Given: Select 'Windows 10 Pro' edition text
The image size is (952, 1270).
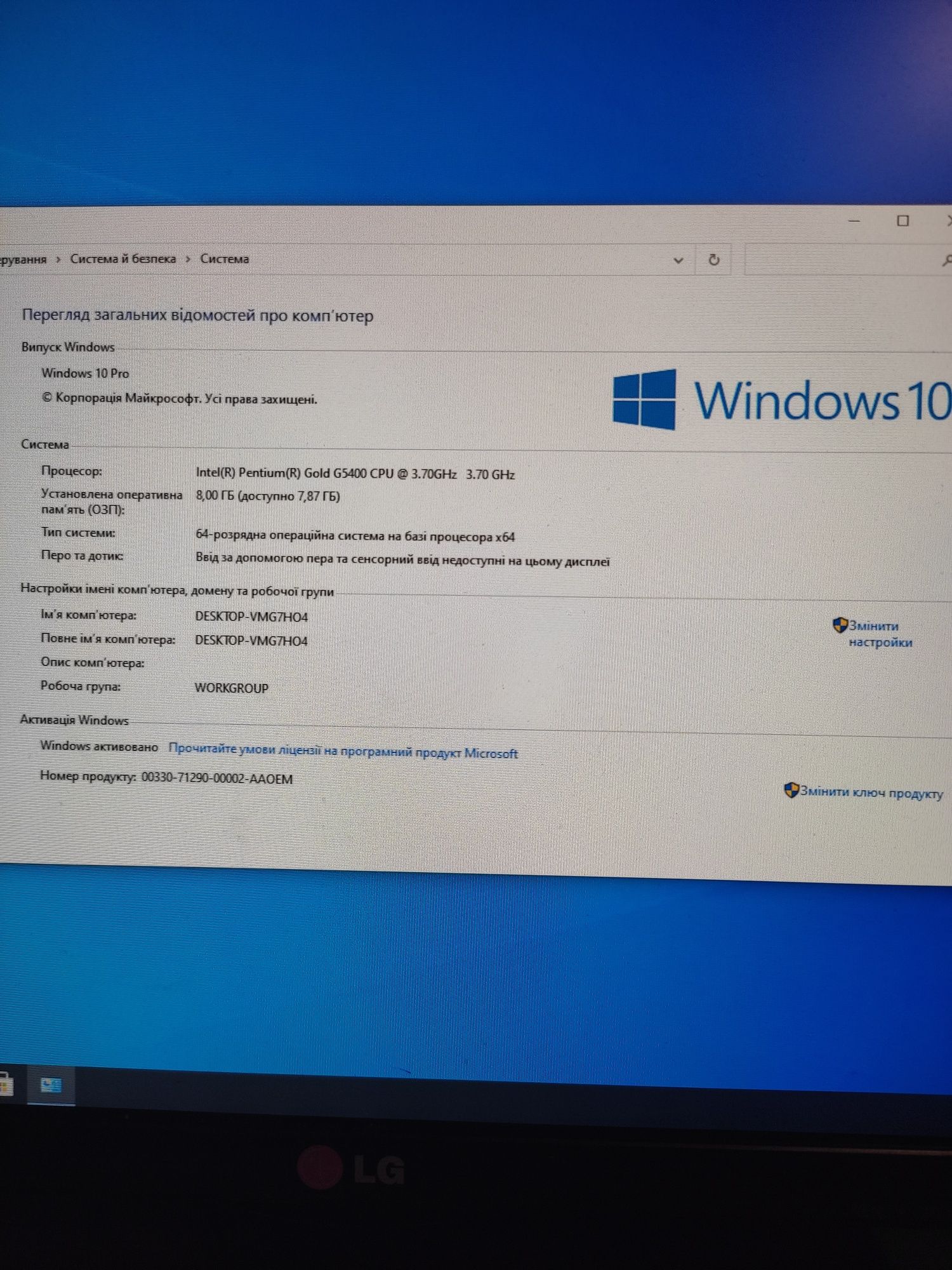Looking at the screenshot, I should [85, 373].
